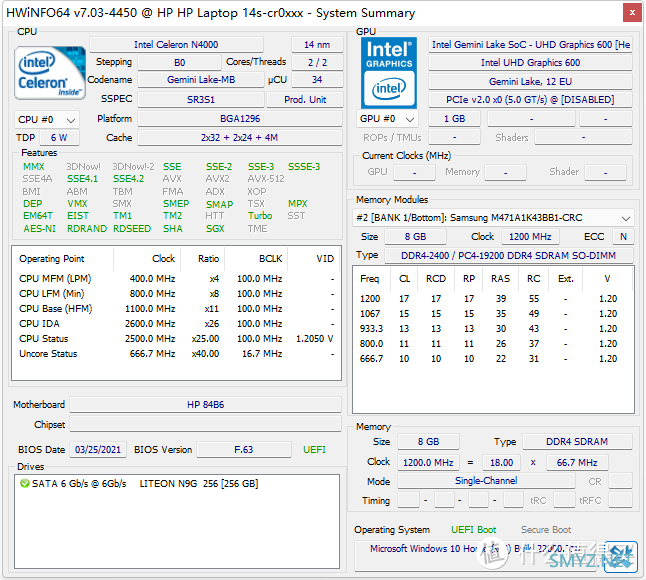646x580 pixels.
Task: Select the LITEON N9G 256 drive entry
Action: click(x=176, y=484)
